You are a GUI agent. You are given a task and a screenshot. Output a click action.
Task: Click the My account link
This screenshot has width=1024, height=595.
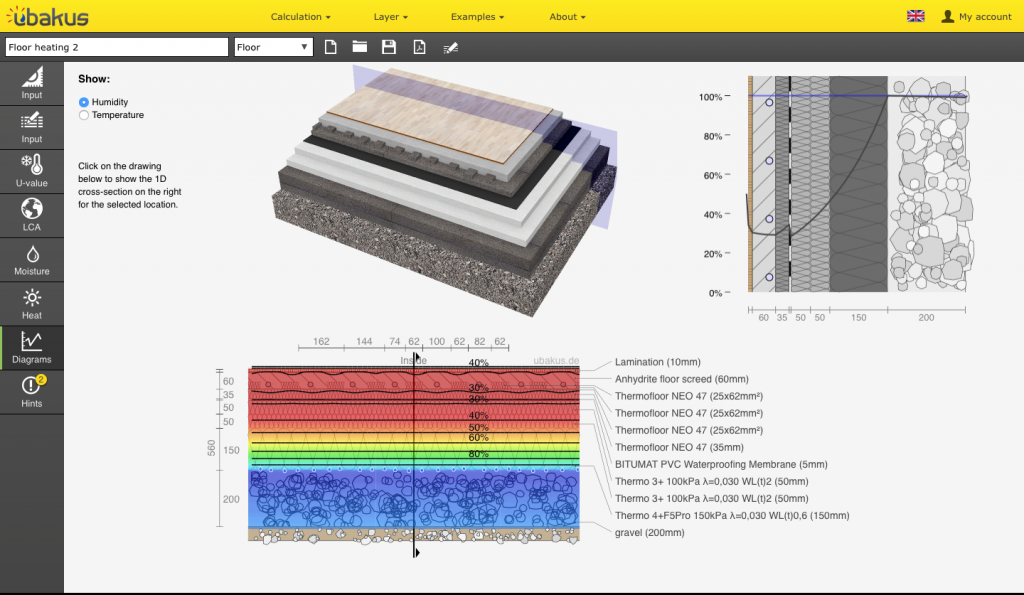977,17
